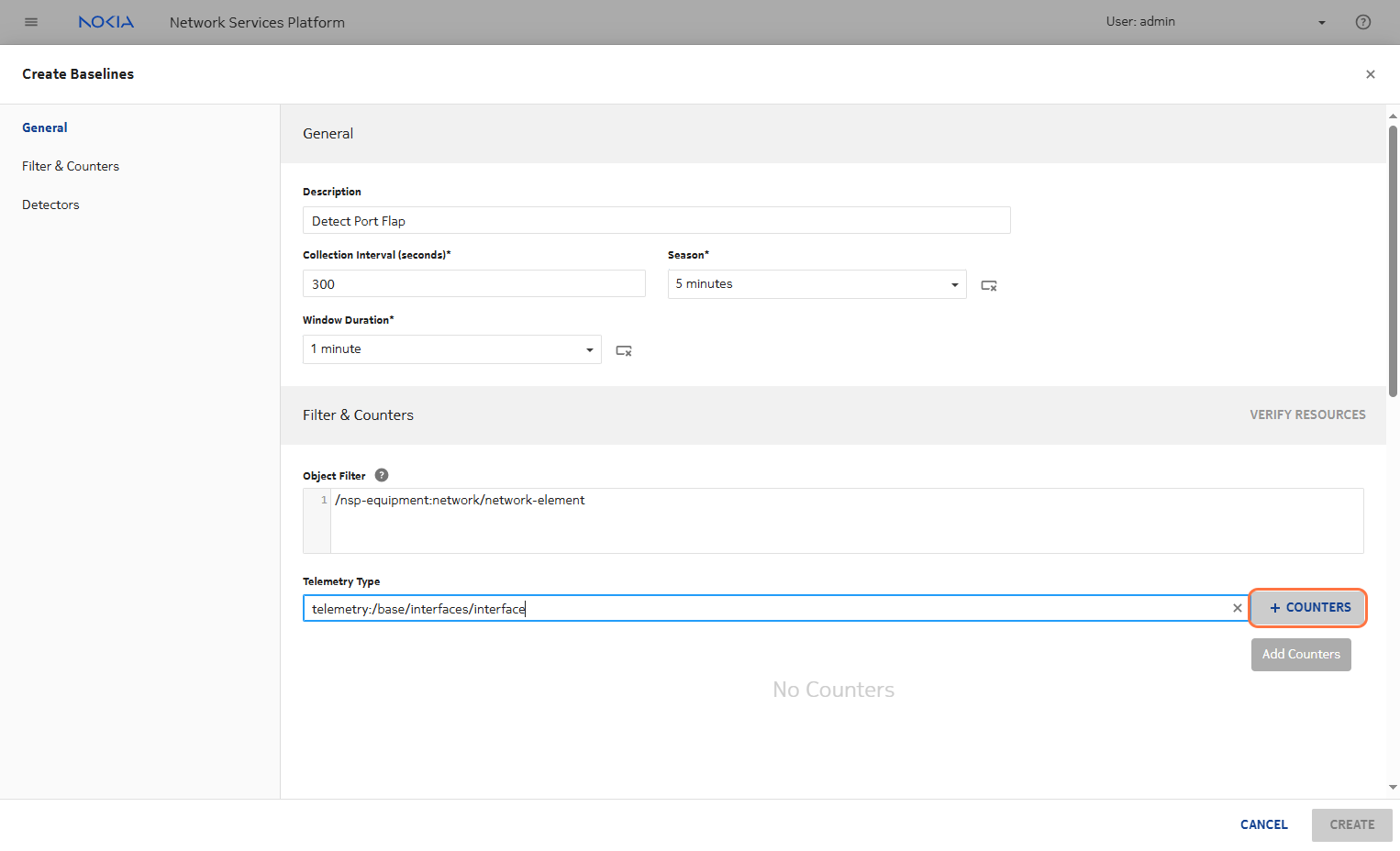1400x851 pixels.
Task: Open the help question mark icon
Action: pos(1362,22)
